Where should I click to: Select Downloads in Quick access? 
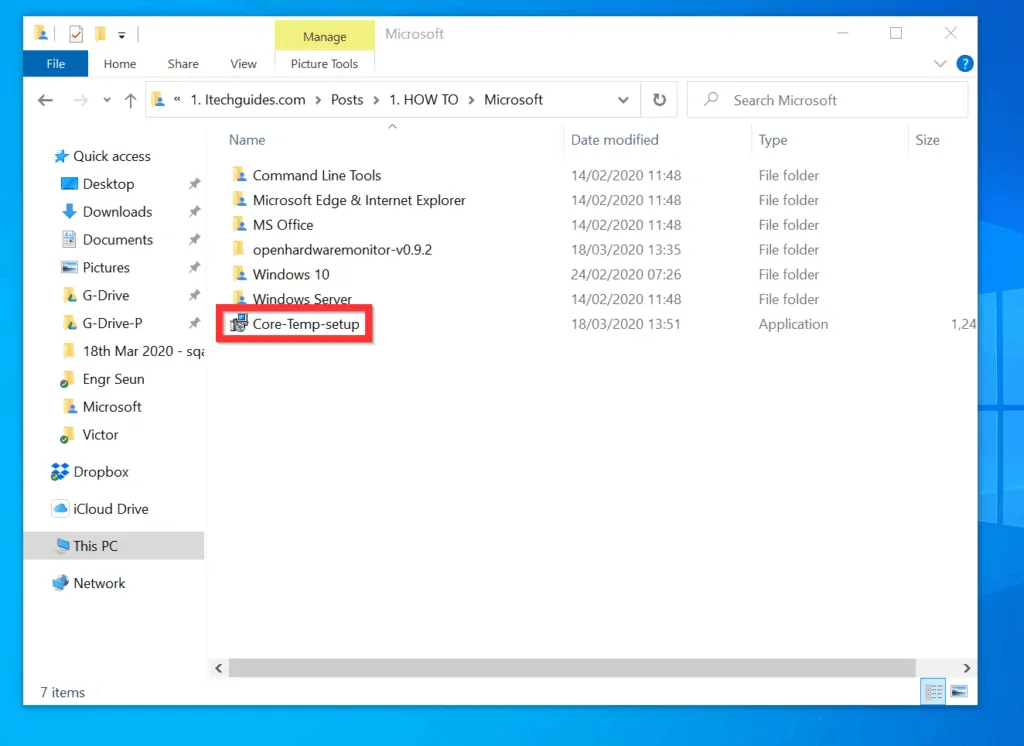click(117, 212)
